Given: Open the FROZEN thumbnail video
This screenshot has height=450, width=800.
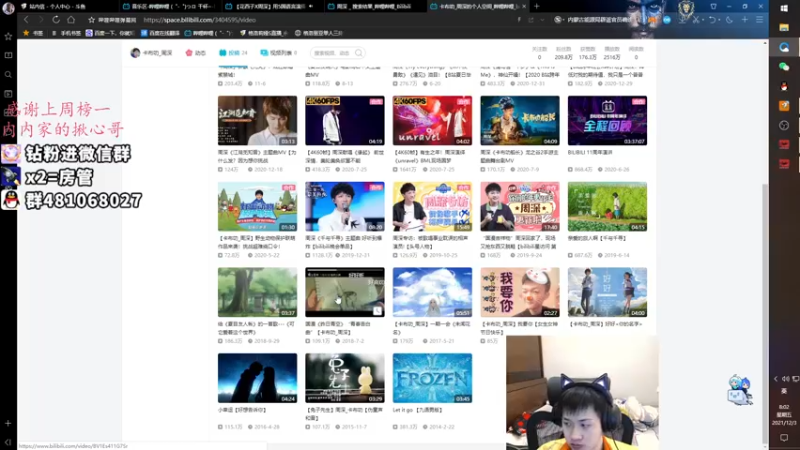Looking at the screenshot, I should coord(432,378).
